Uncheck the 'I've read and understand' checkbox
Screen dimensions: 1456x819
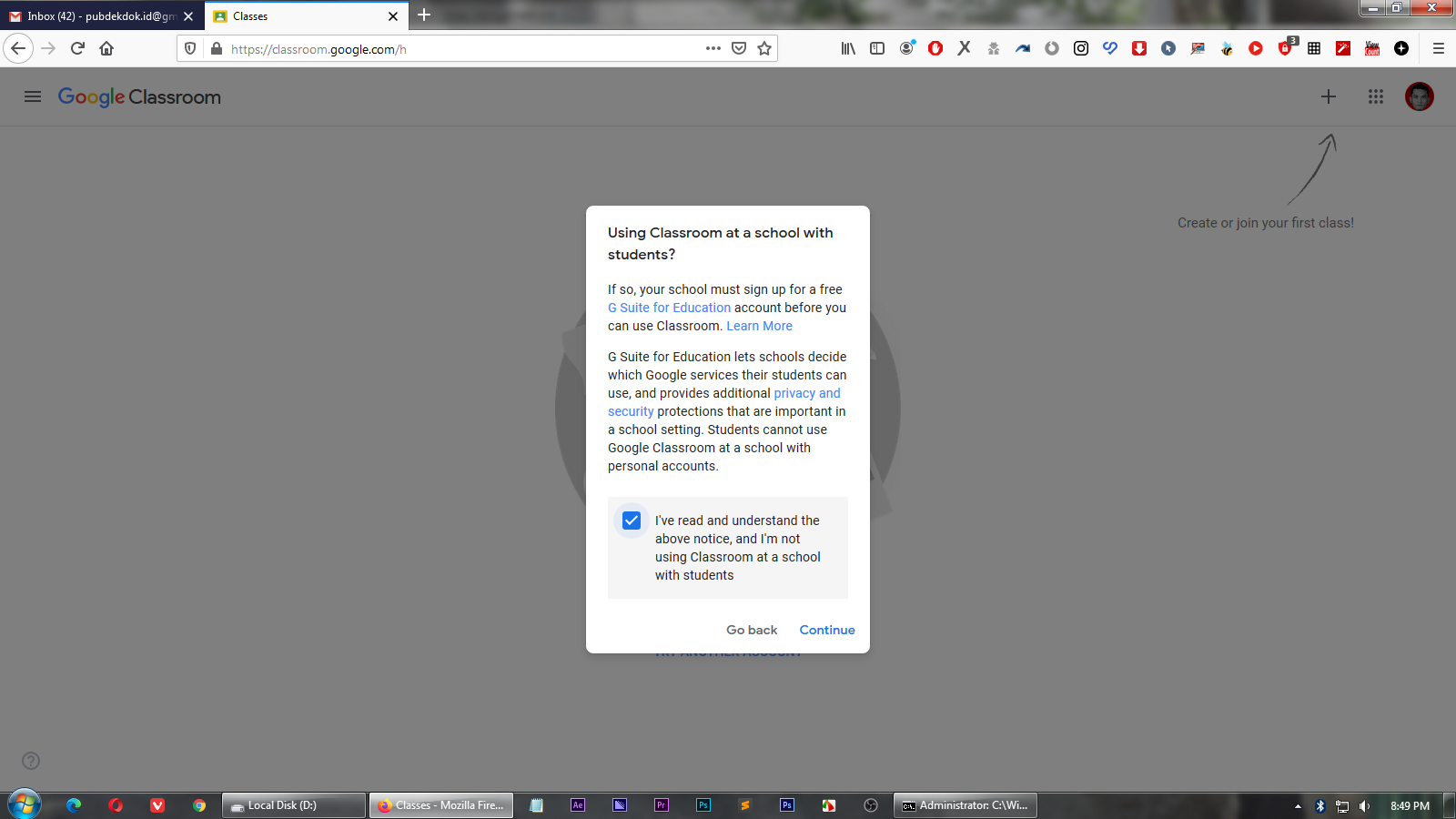pos(632,521)
